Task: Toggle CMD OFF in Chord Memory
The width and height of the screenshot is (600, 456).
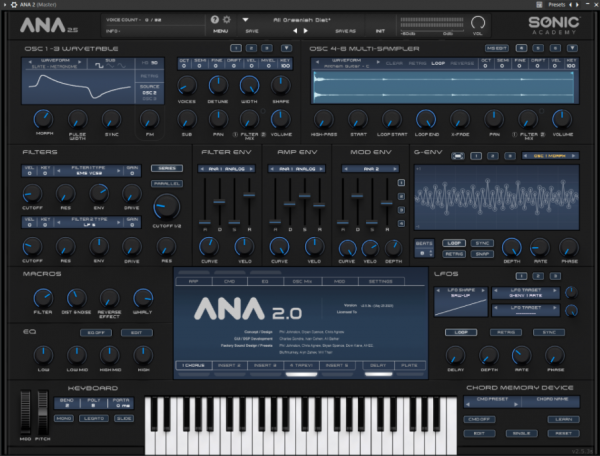Action: 479,419
